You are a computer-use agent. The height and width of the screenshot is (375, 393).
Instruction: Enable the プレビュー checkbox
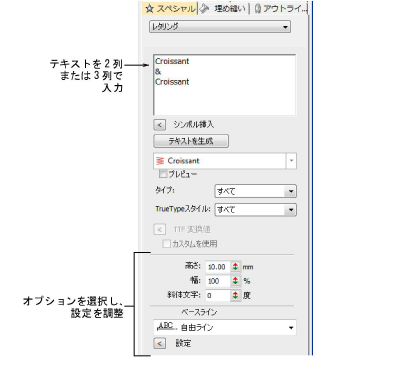(x=163, y=174)
